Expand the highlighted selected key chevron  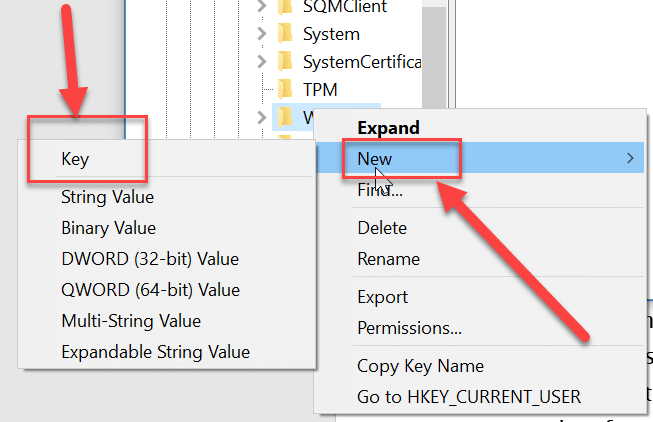262,117
